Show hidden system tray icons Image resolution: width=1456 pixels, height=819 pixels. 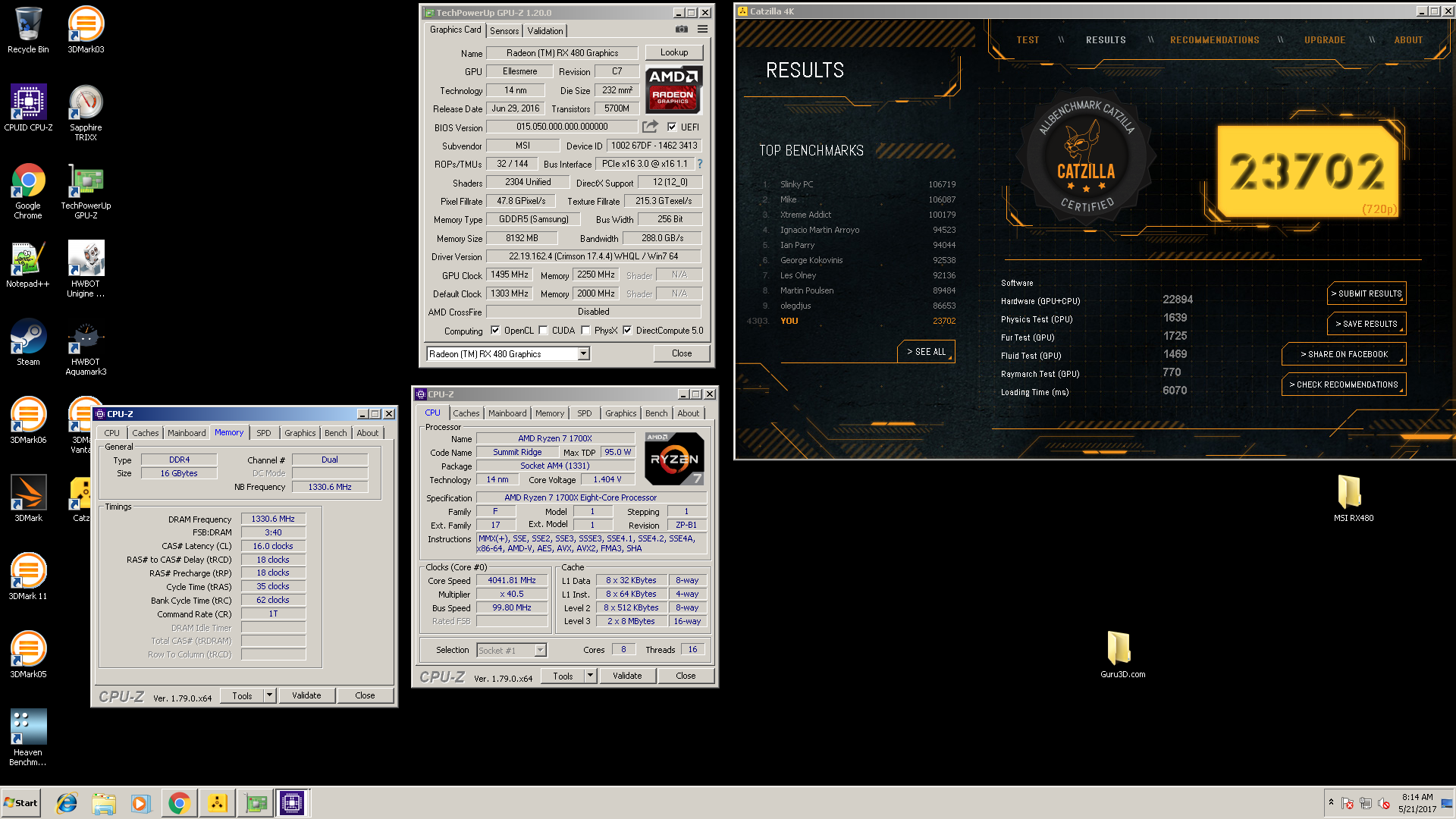(1331, 802)
